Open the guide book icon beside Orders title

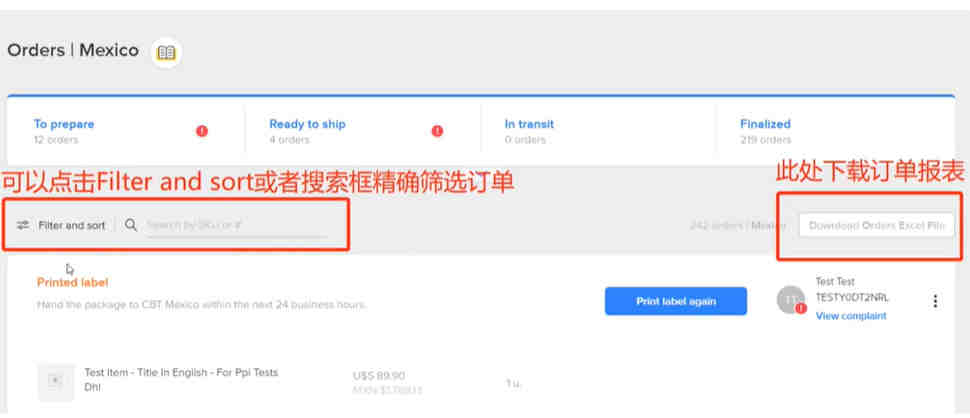coord(166,53)
